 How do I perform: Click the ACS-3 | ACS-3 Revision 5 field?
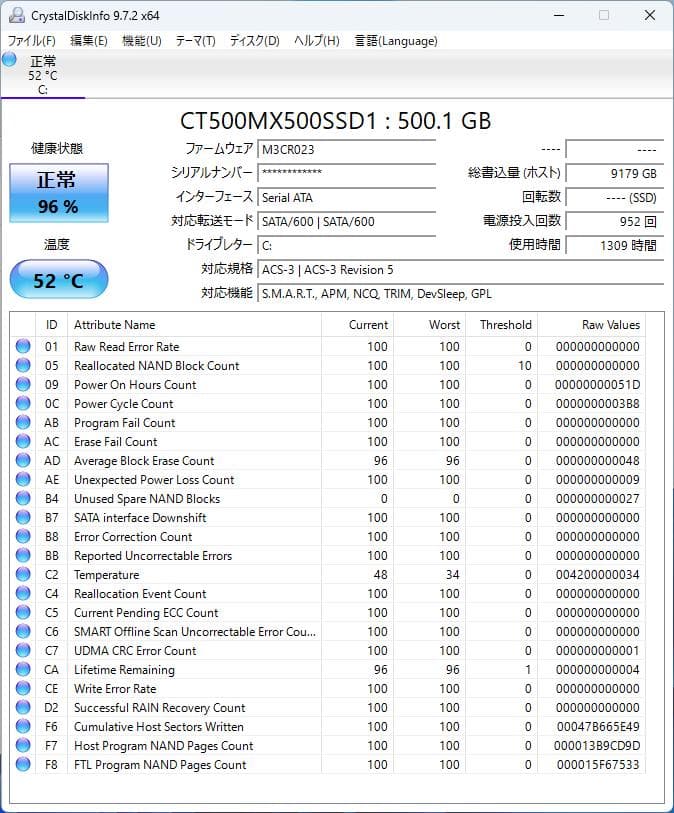(x=460, y=270)
